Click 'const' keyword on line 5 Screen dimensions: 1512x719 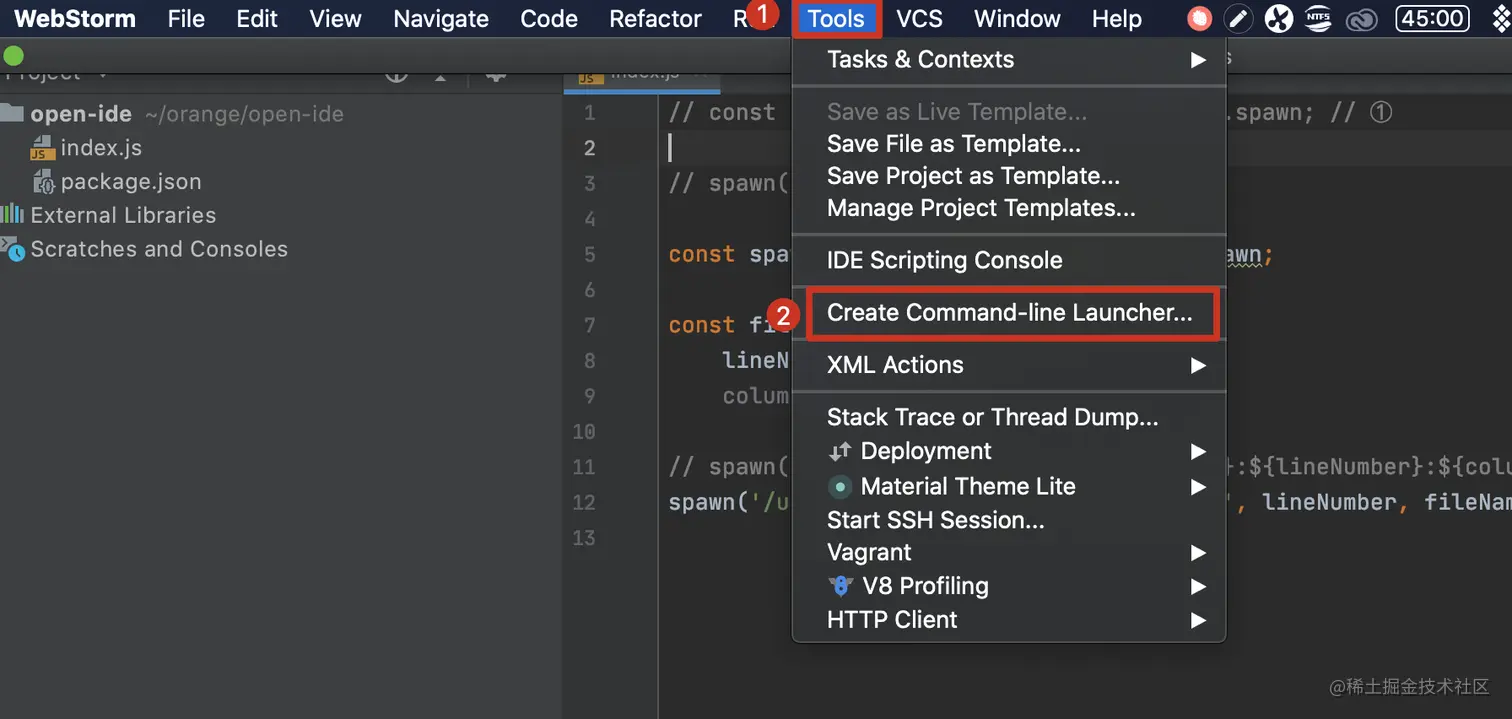pos(702,254)
